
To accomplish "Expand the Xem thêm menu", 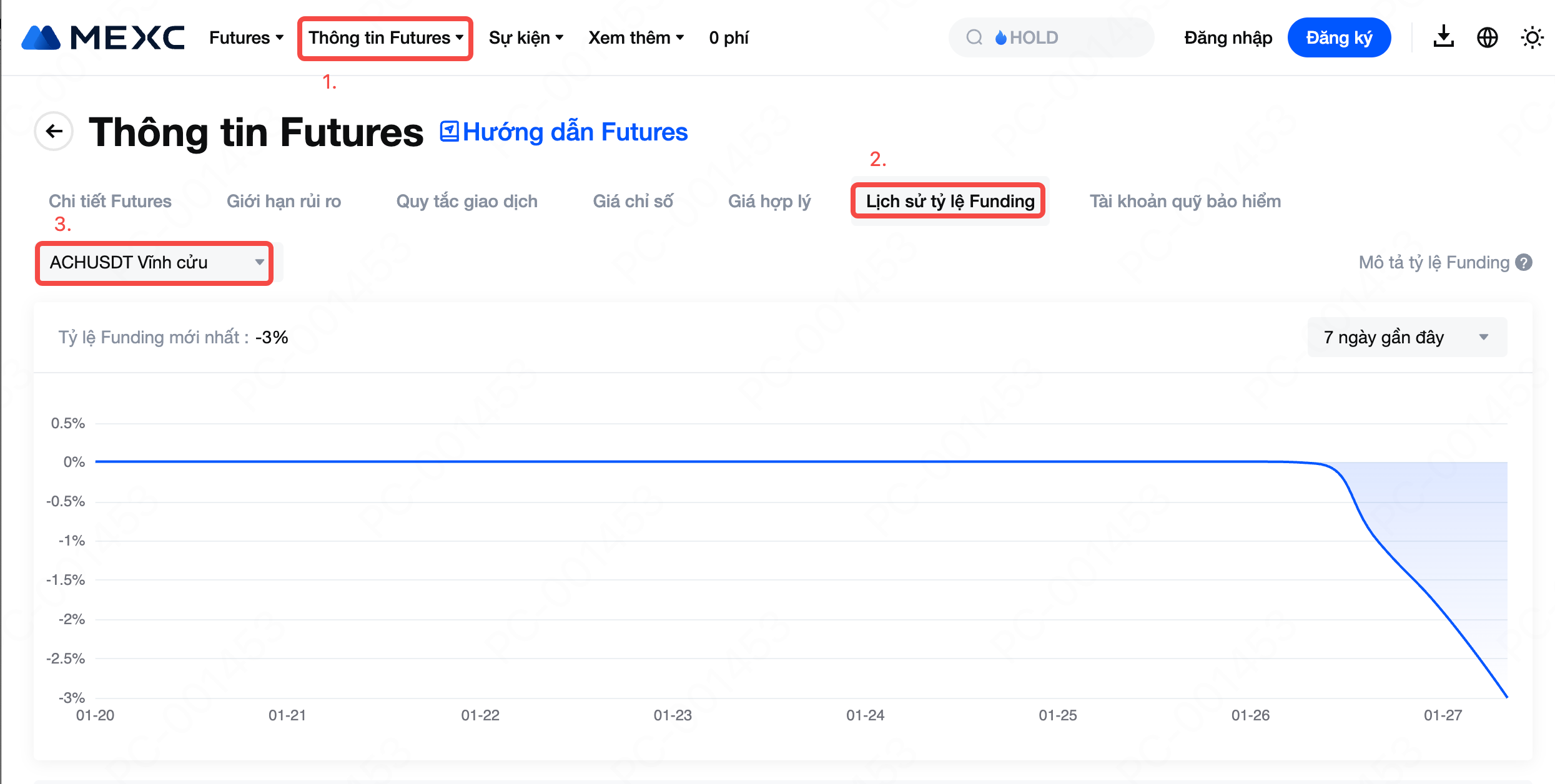I will click(636, 37).
